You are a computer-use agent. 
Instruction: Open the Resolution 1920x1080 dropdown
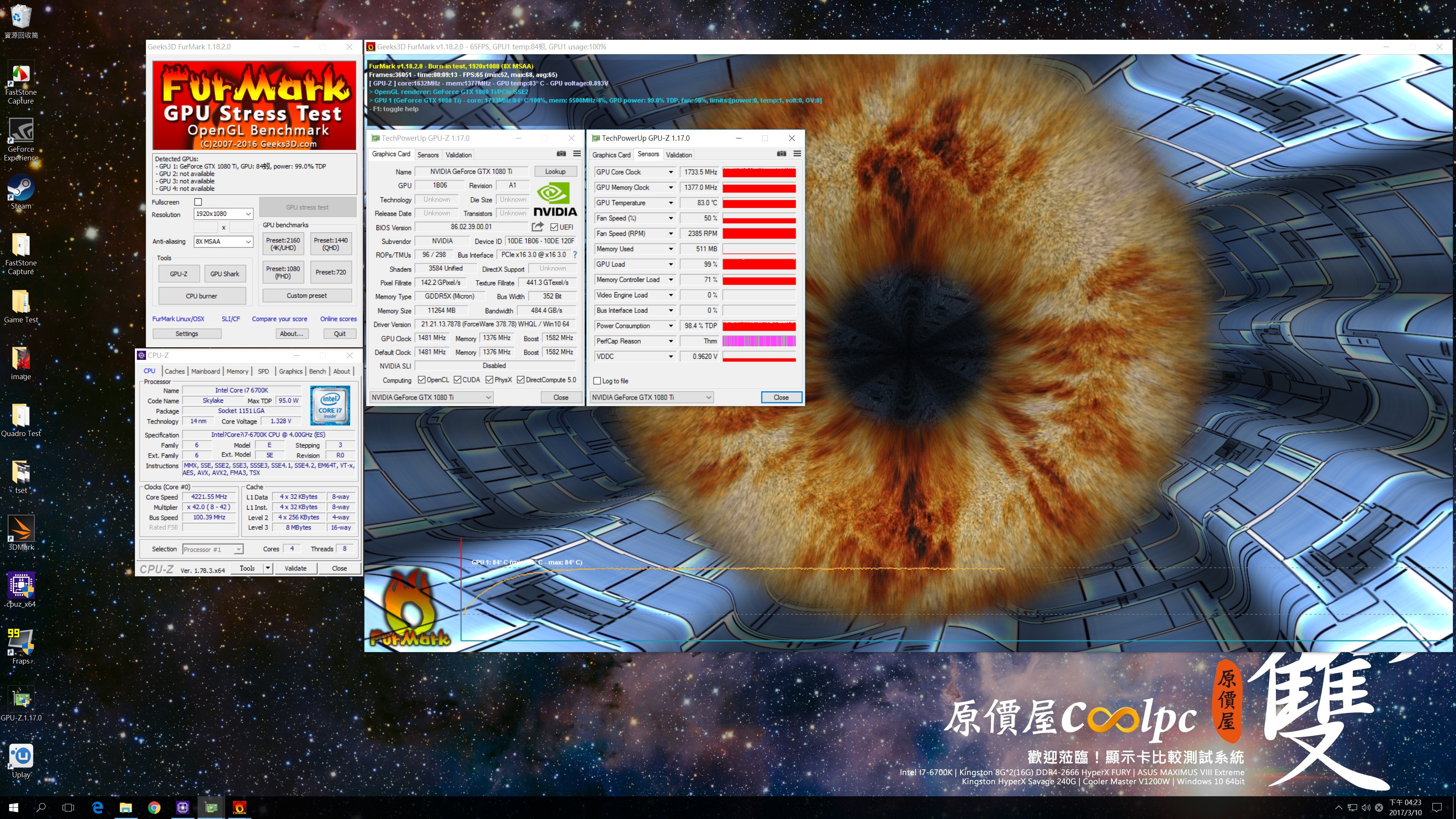pyautogui.click(x=223, y=213)
